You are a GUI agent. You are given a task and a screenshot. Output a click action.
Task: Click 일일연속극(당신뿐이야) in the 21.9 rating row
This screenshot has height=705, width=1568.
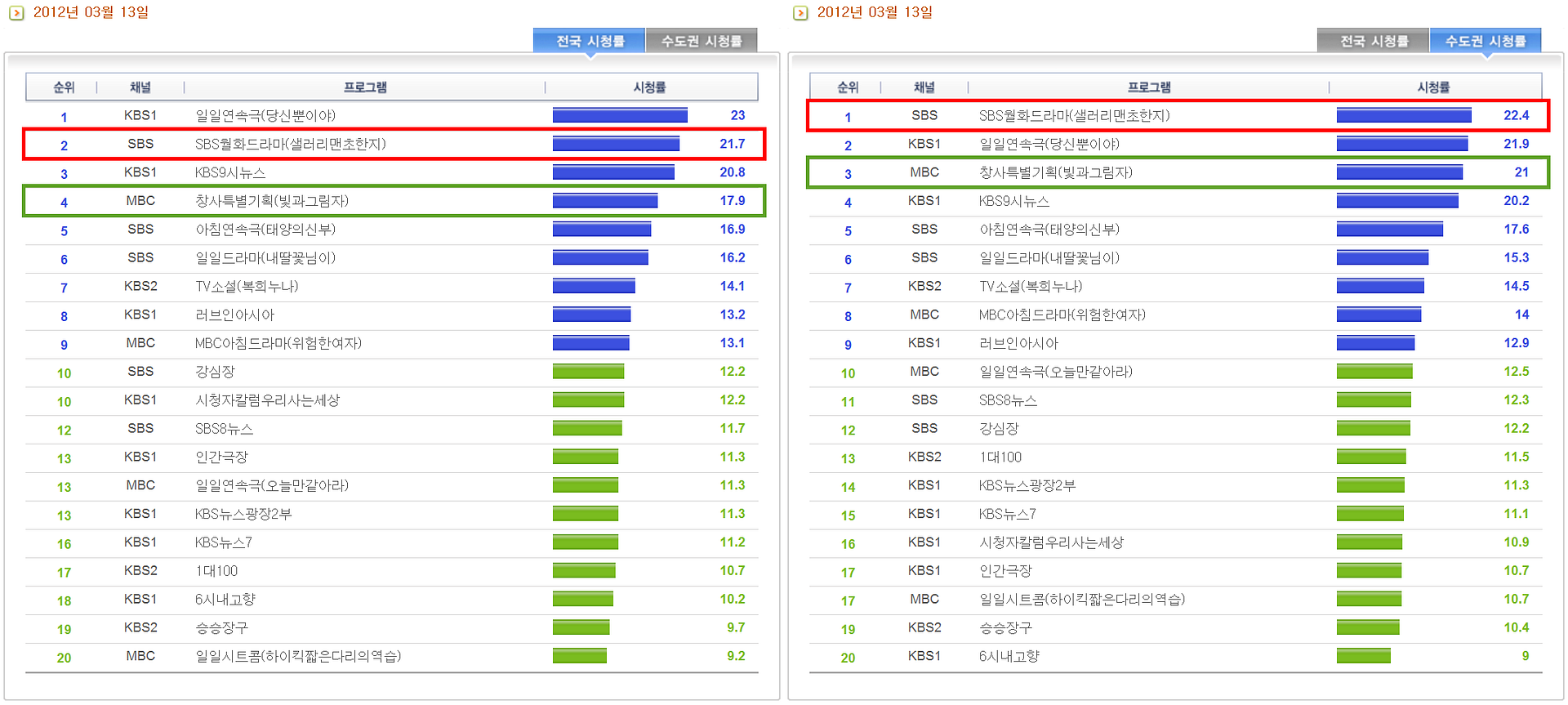(1049, 144)
